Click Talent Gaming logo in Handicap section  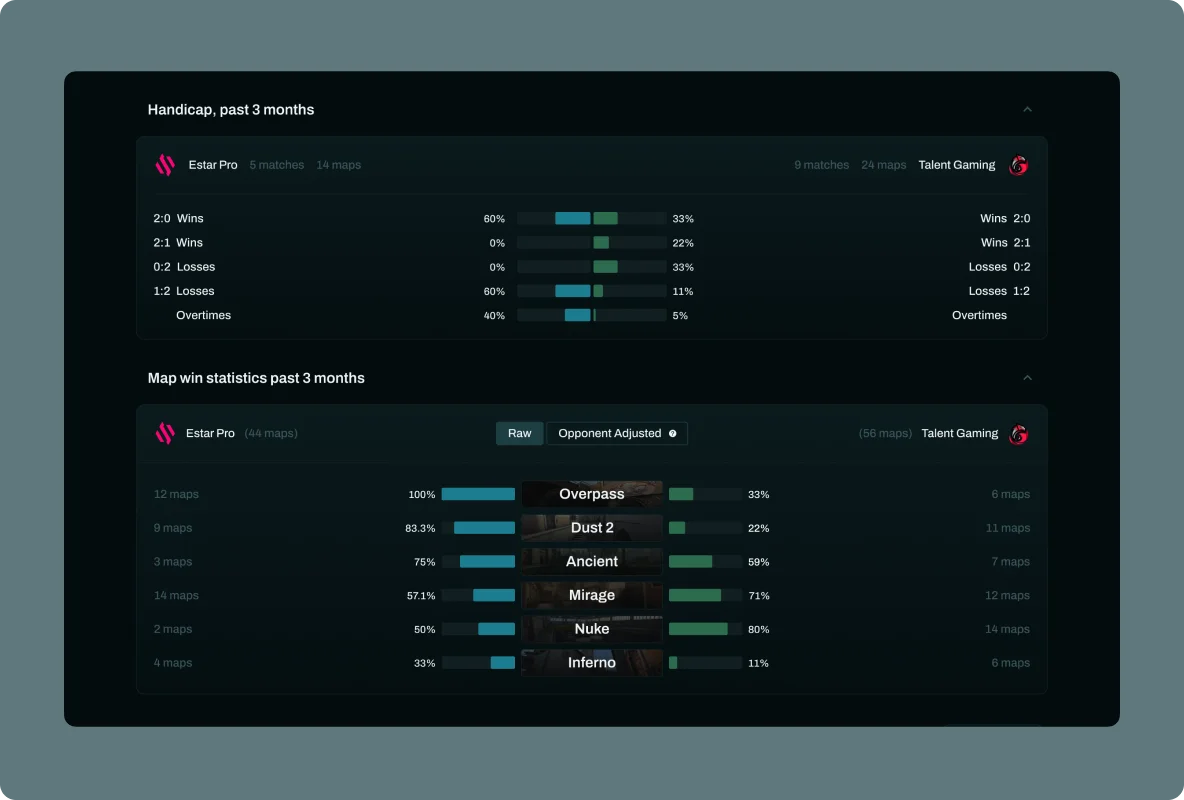1019,165
